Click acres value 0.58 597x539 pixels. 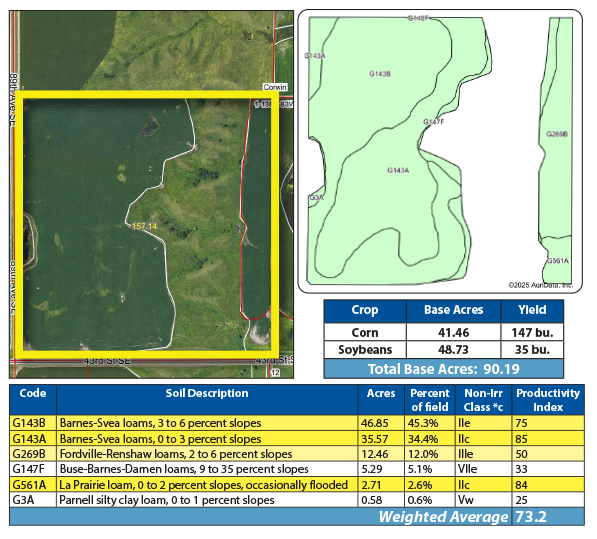372,500
